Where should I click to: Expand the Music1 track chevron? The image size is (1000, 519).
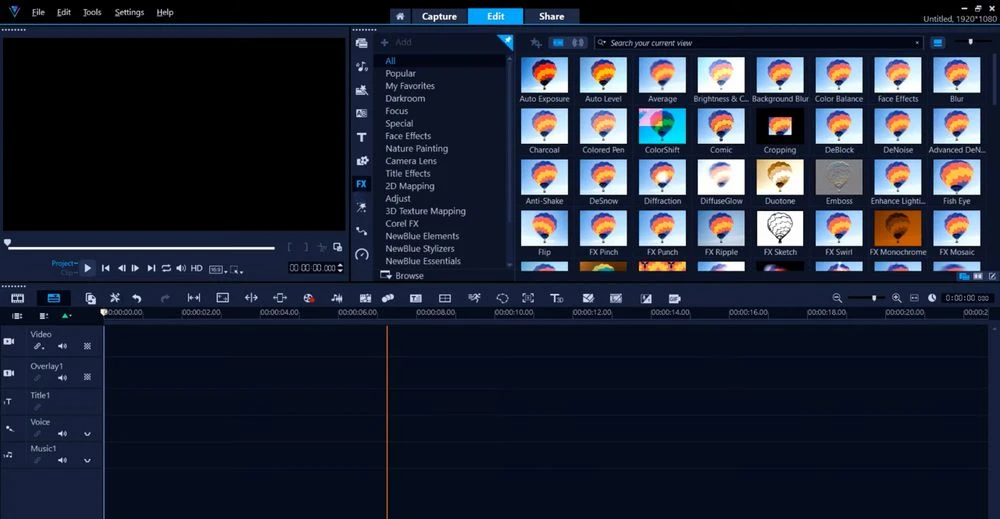88,462
